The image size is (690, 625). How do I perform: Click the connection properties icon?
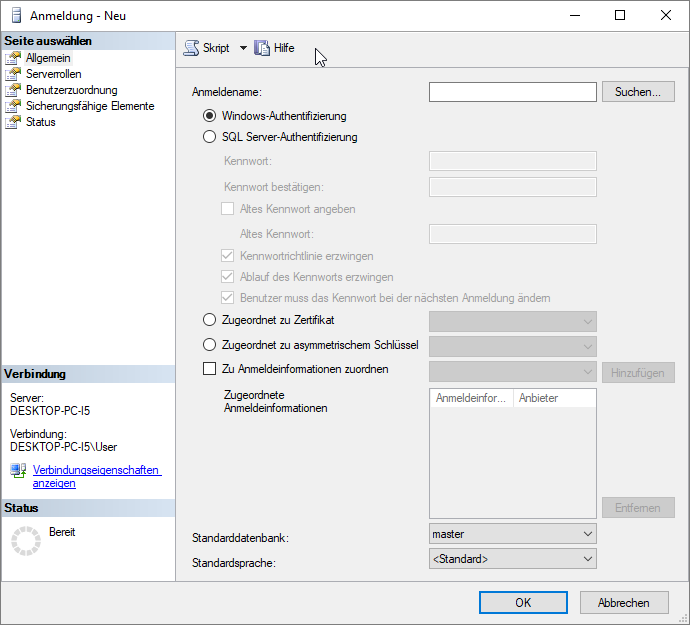point(18,471)
